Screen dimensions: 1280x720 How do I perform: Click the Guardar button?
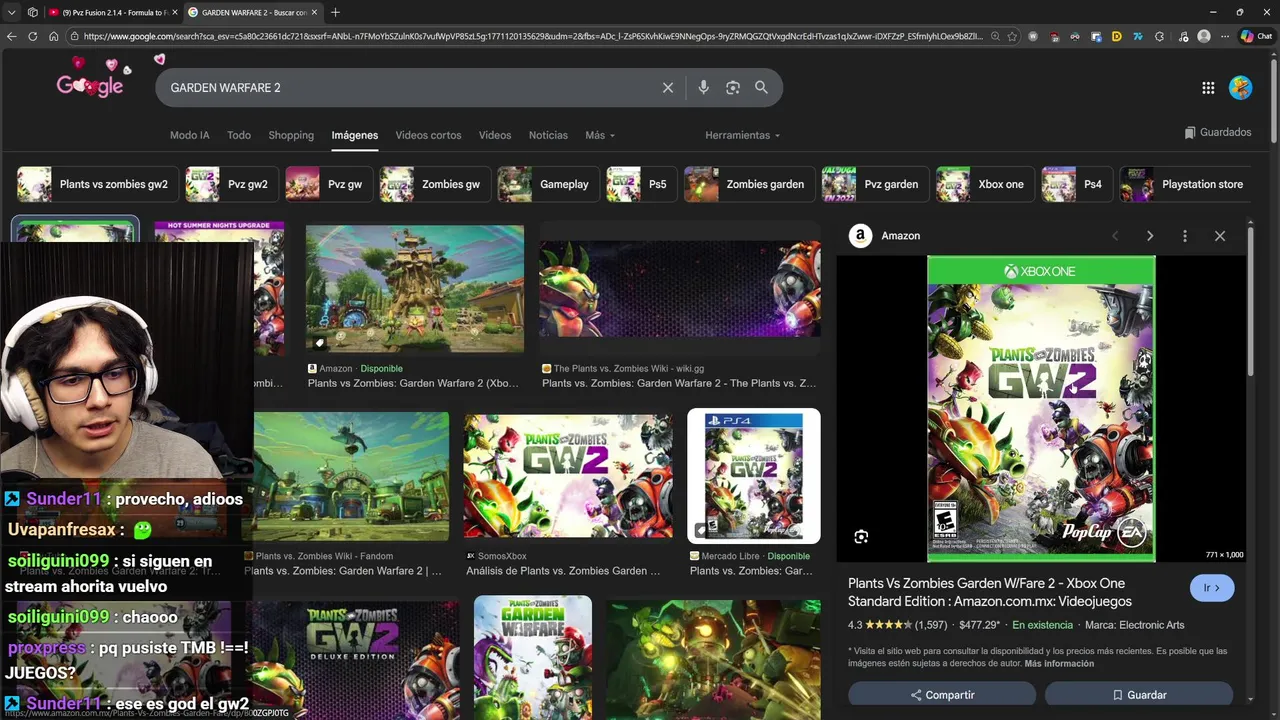1139,695
